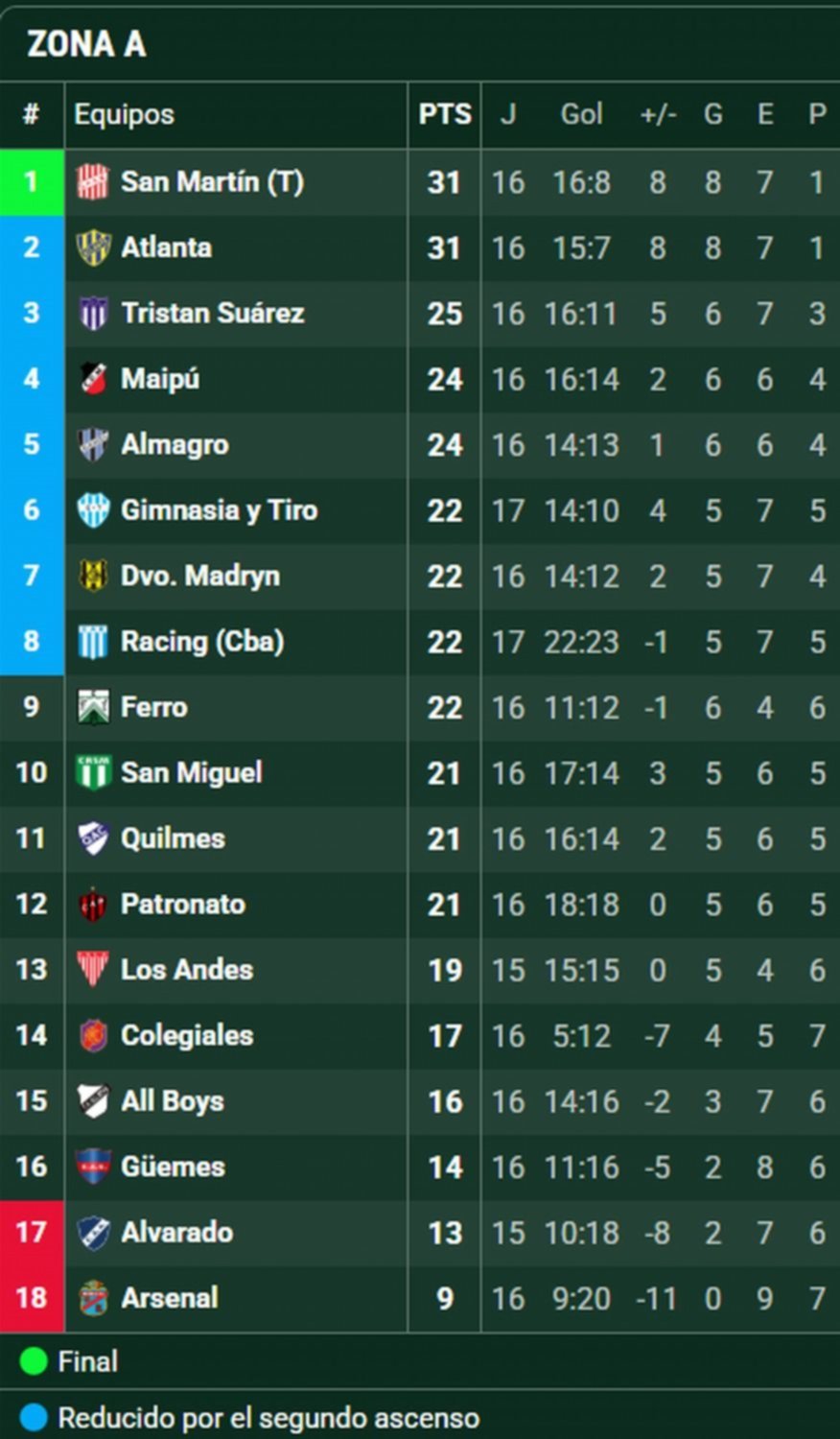Click the Equipos column header

(x=125, y=114)
